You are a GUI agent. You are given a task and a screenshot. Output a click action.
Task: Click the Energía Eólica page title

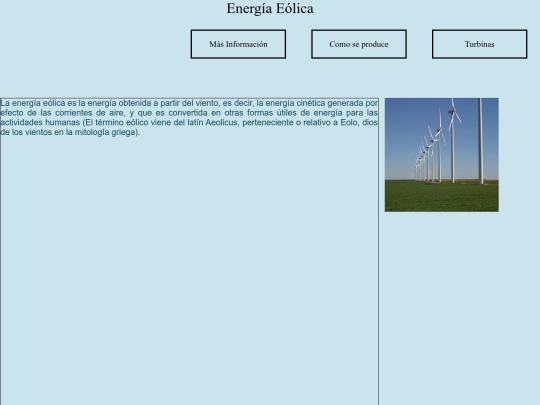coord(270,9)
